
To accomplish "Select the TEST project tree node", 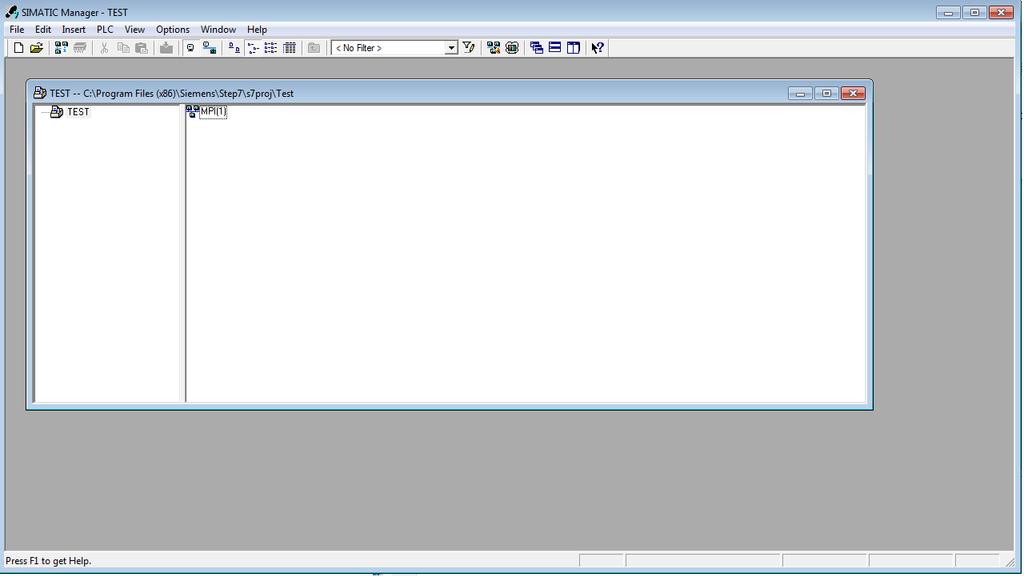I will pos(78,112).
